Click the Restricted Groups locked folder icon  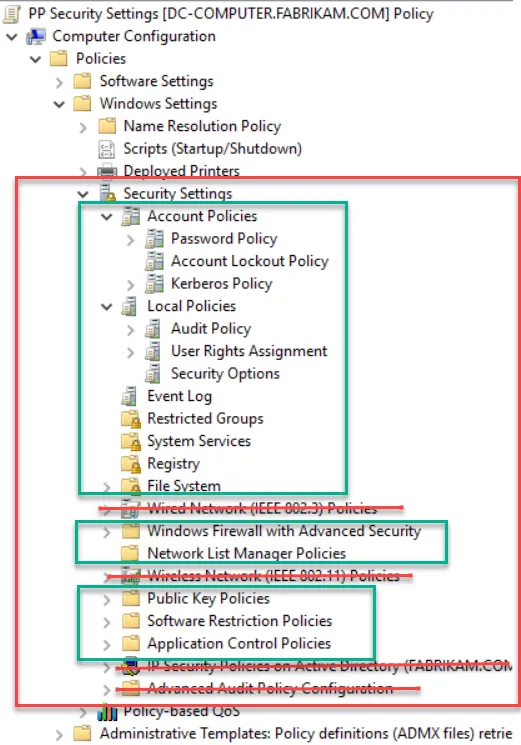pyautogui.click(x=131, y=419)
